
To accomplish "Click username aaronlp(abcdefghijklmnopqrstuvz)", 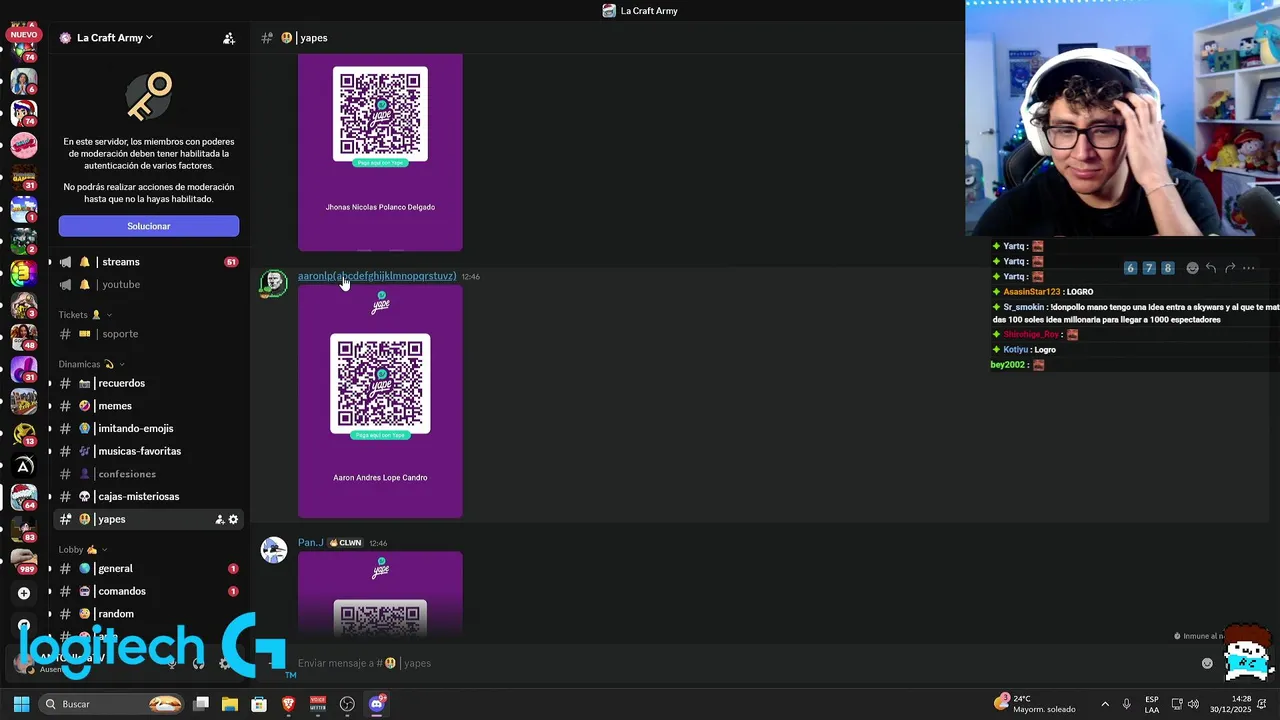I will click(x=377, y=276).
